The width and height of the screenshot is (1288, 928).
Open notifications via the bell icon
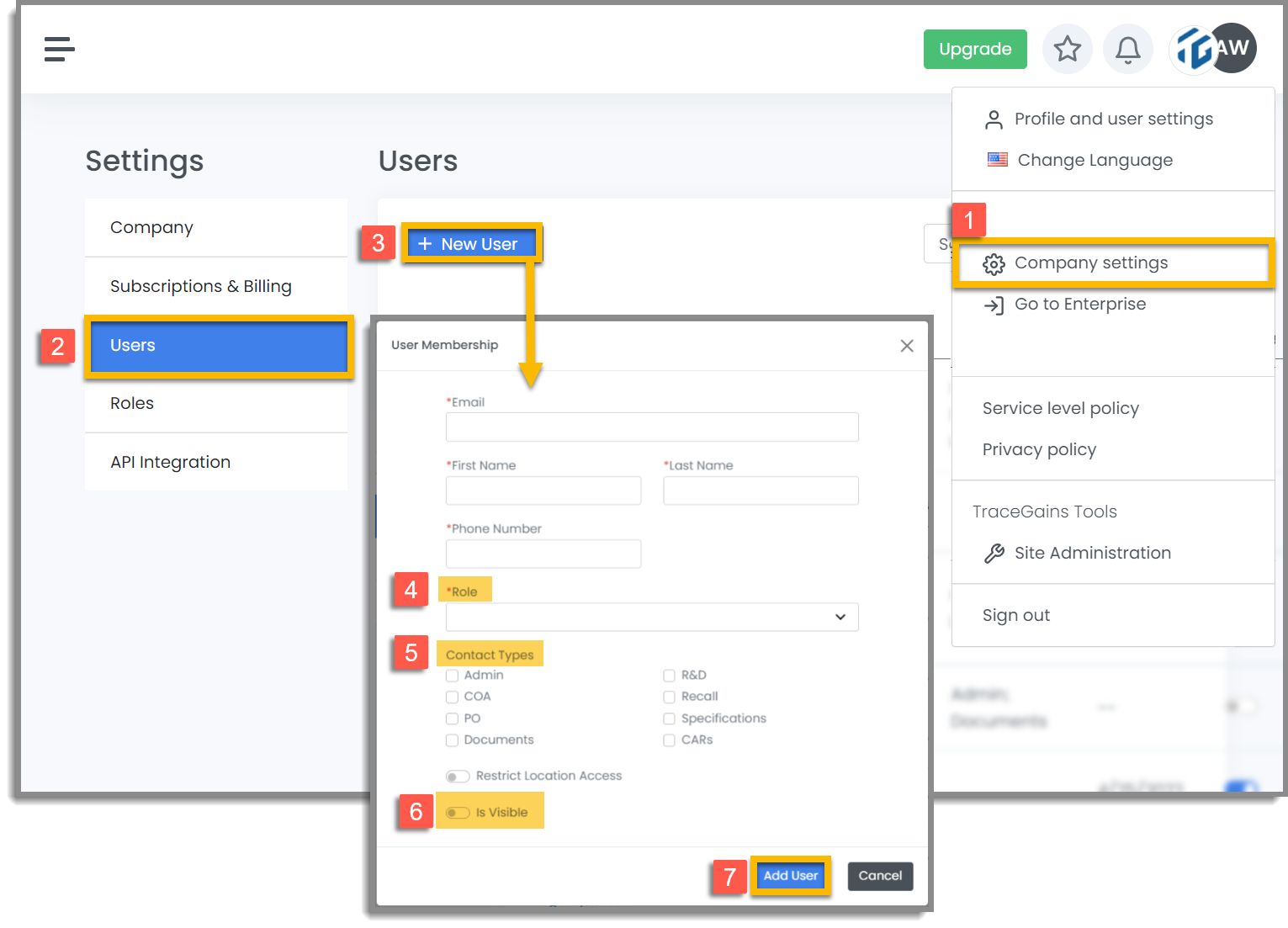pos(1127,49)
